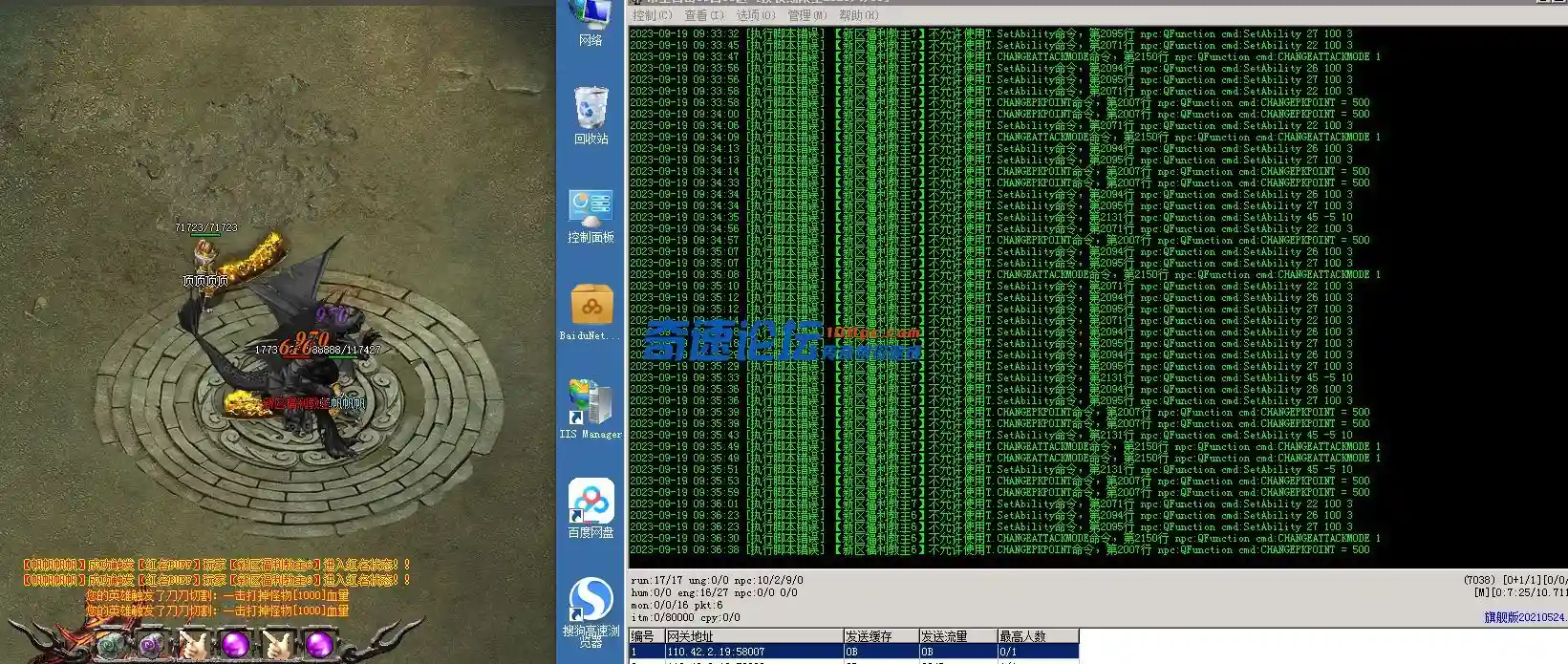The width and height of the screenshot is (1568, 664).
Task: Click the 71723/71723 health readout above the player
Action: tap(206, 227)
